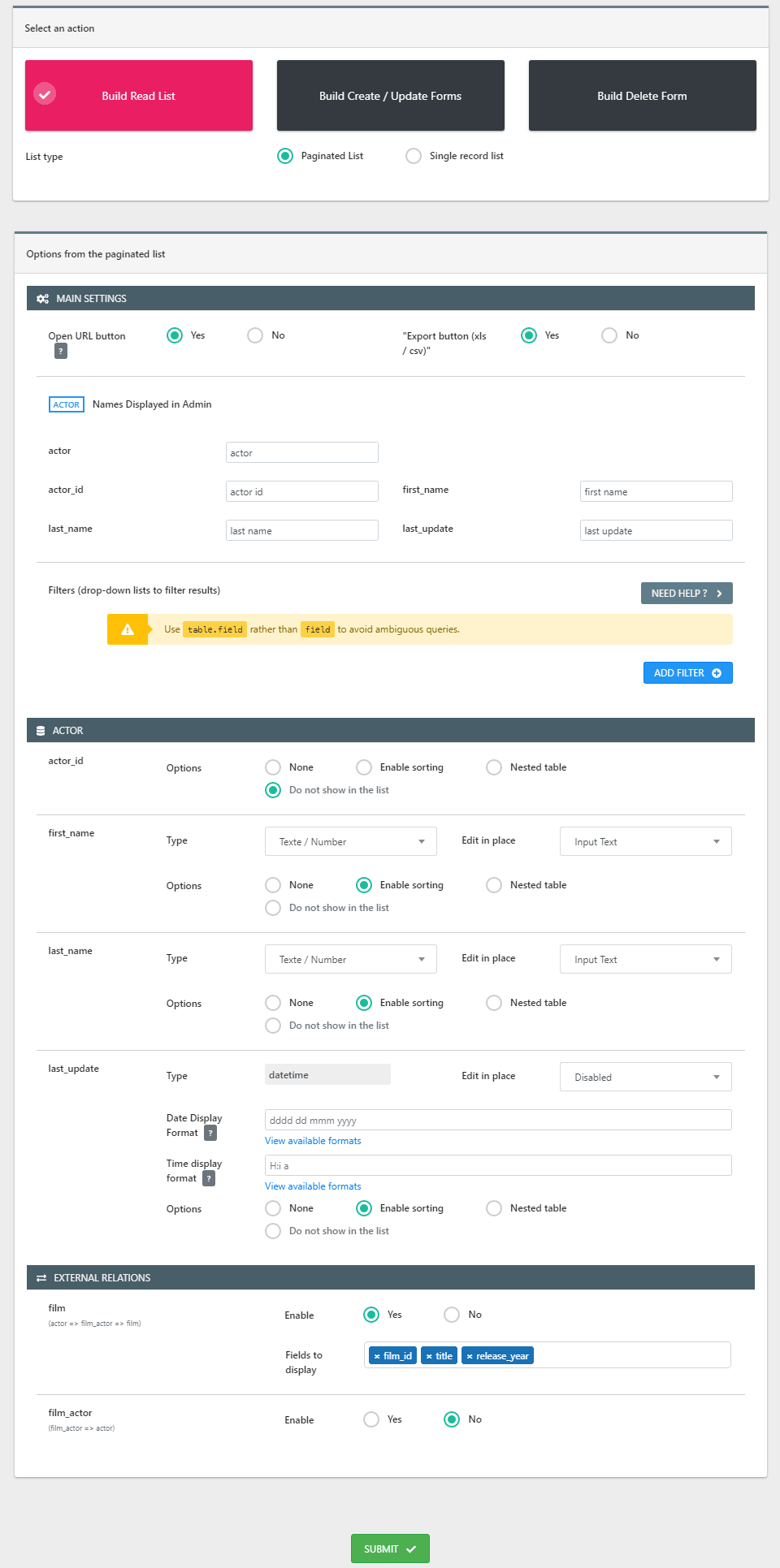Choose Build Create / Update Forms

(391, 95)
